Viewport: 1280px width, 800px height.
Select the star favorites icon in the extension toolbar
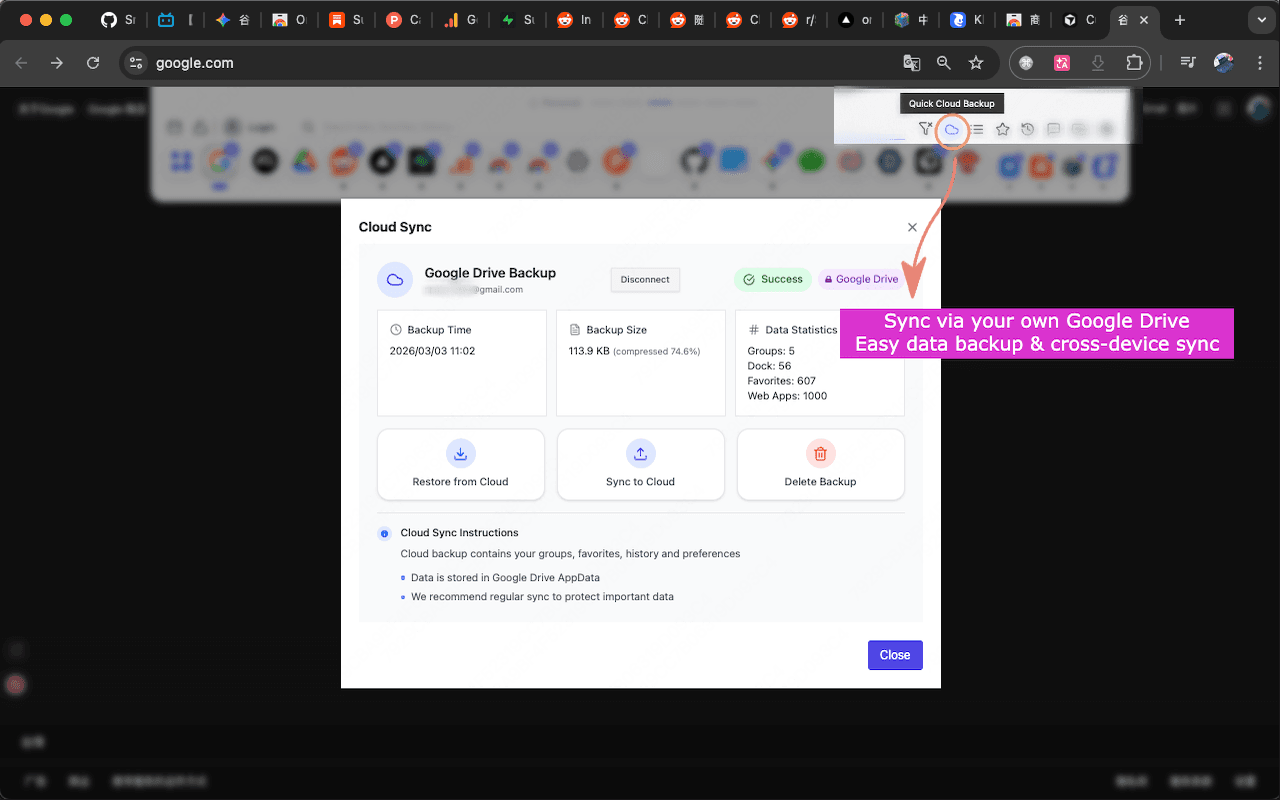coord(1002,129)
